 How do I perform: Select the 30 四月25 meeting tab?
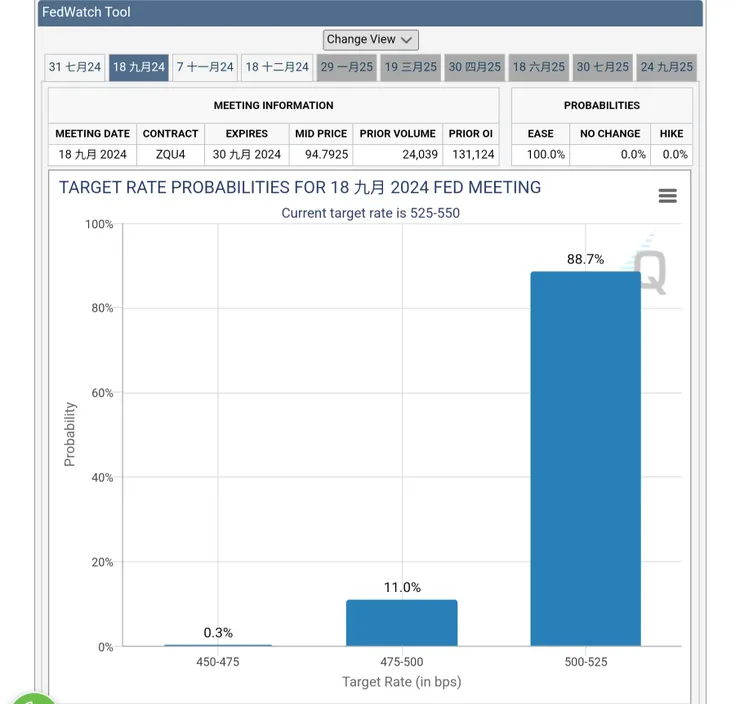[x=474, y=67]
